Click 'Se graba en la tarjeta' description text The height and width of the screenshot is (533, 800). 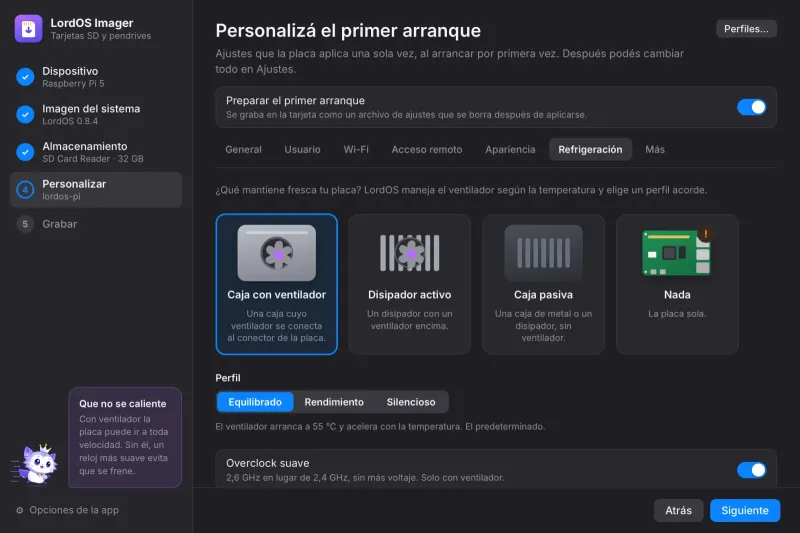coord(406,115)
